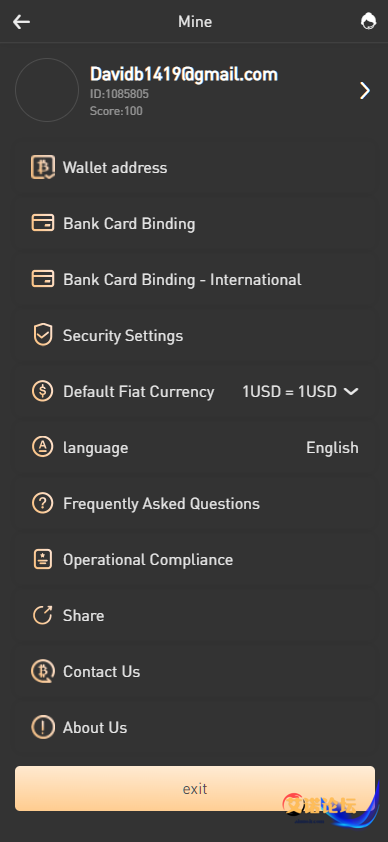Image resolution: width=388 pixels, height=842 pixels.
Task: Open the Contact Us menu entry
Action: click(194, 672)
